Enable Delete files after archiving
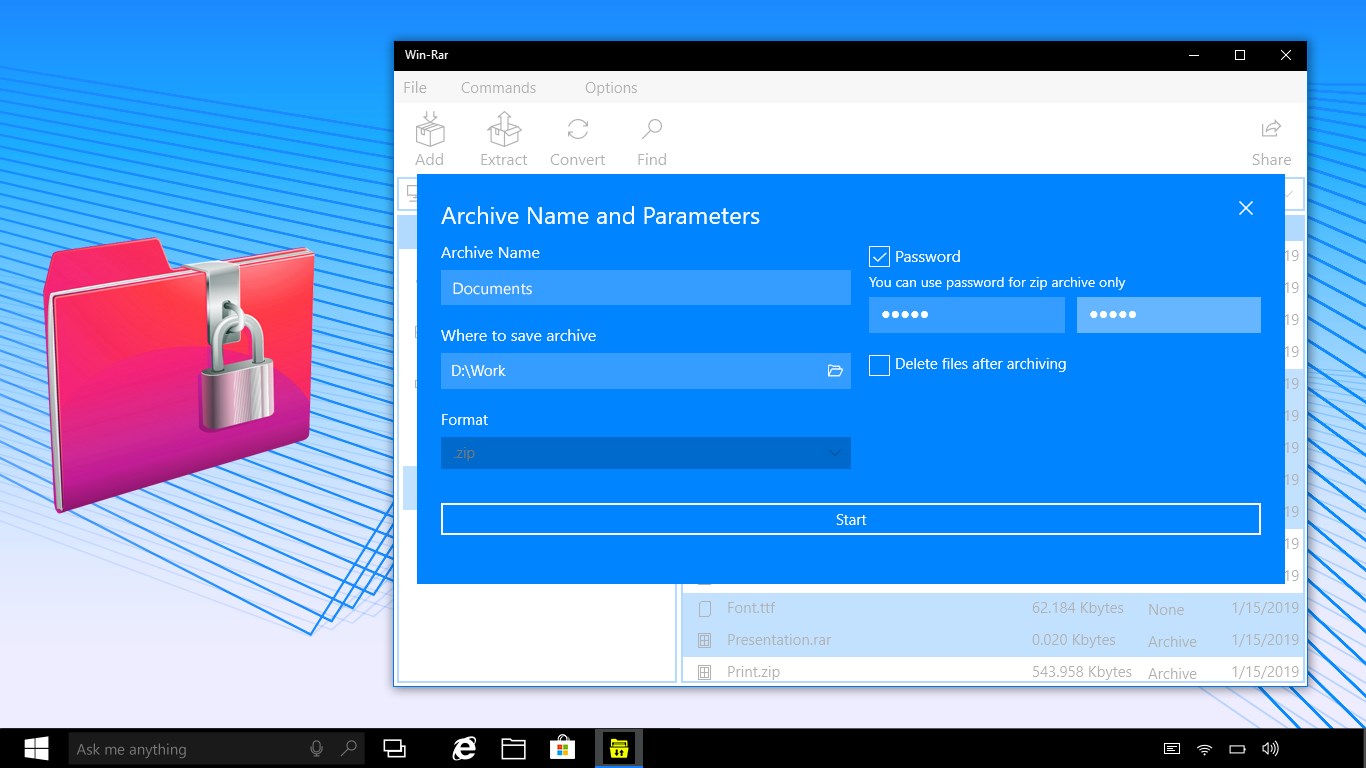The image size is (1366, 768). coord(879,365)
